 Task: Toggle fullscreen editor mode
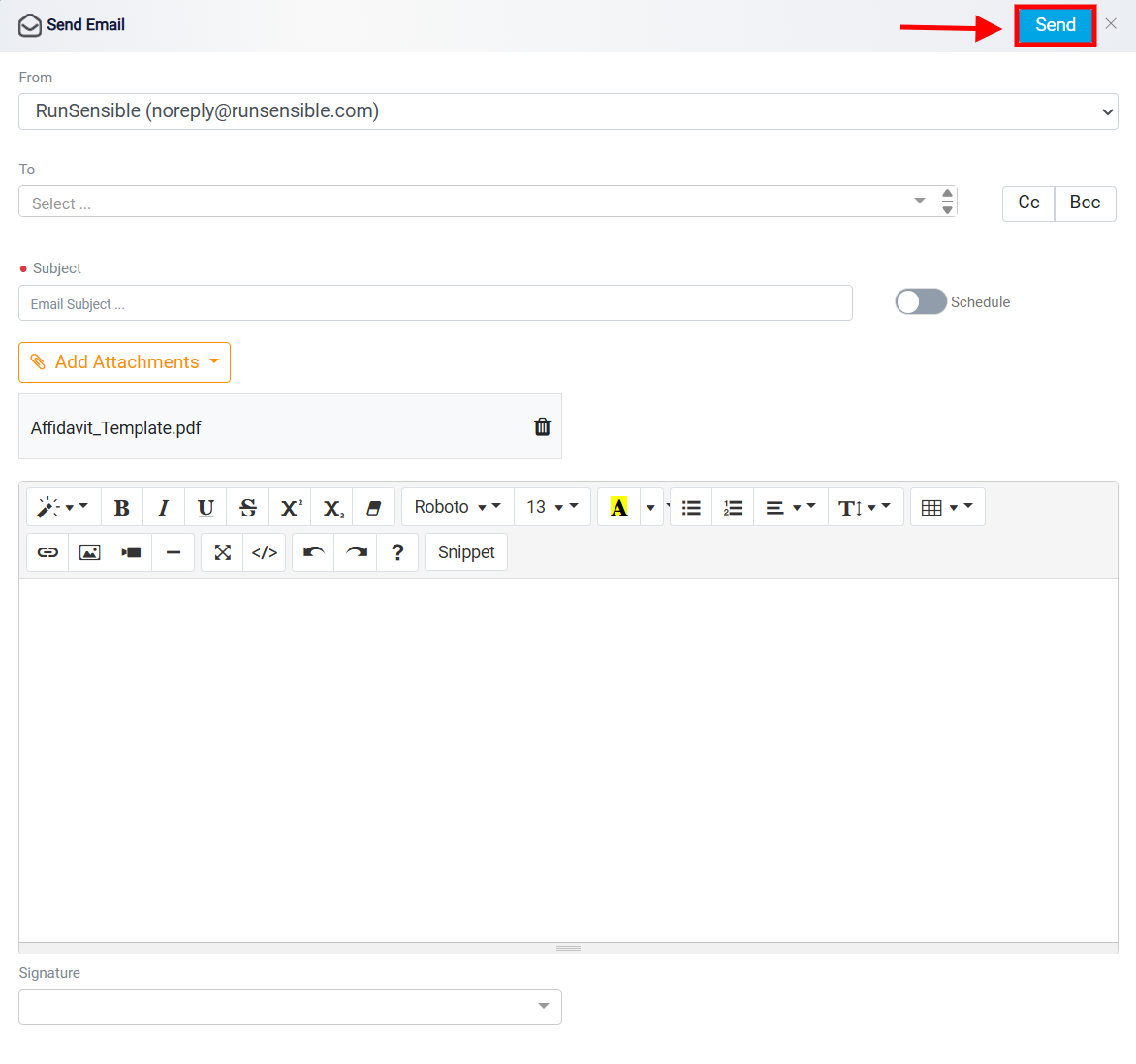click(222, 552)
